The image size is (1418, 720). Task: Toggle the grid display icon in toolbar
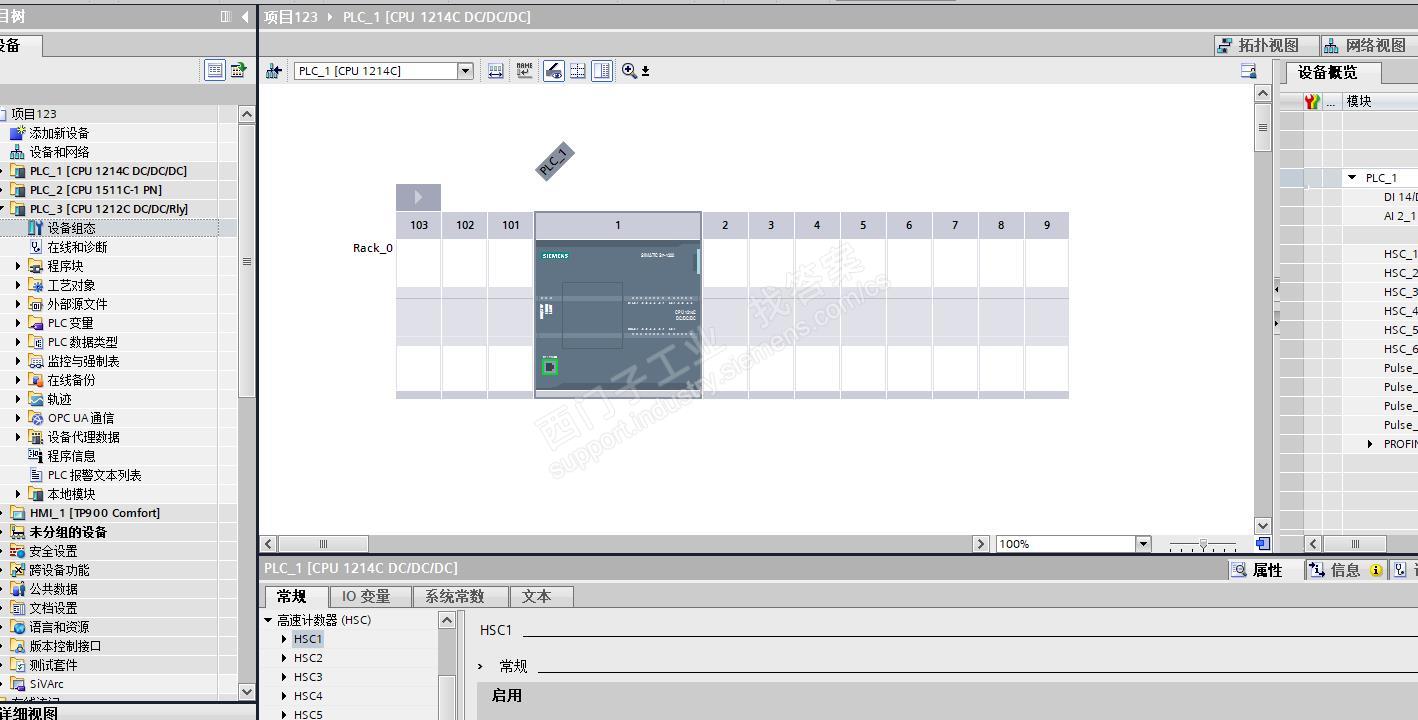pyautogui.click(x=578, y=71)
